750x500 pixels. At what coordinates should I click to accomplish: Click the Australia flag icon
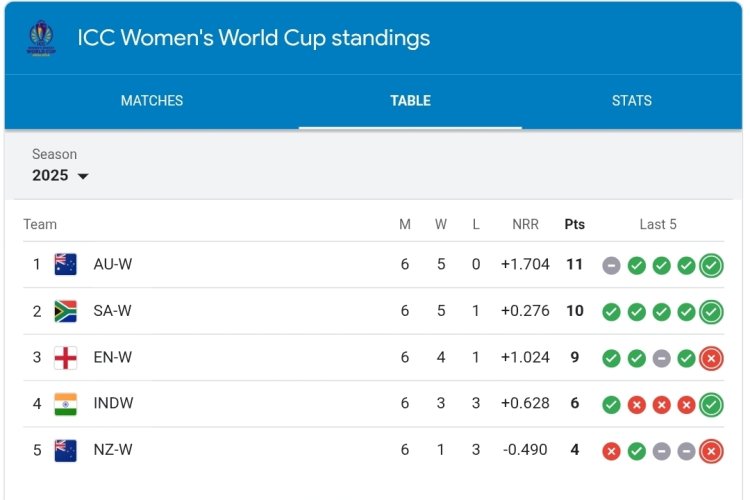tap(66, 265)
